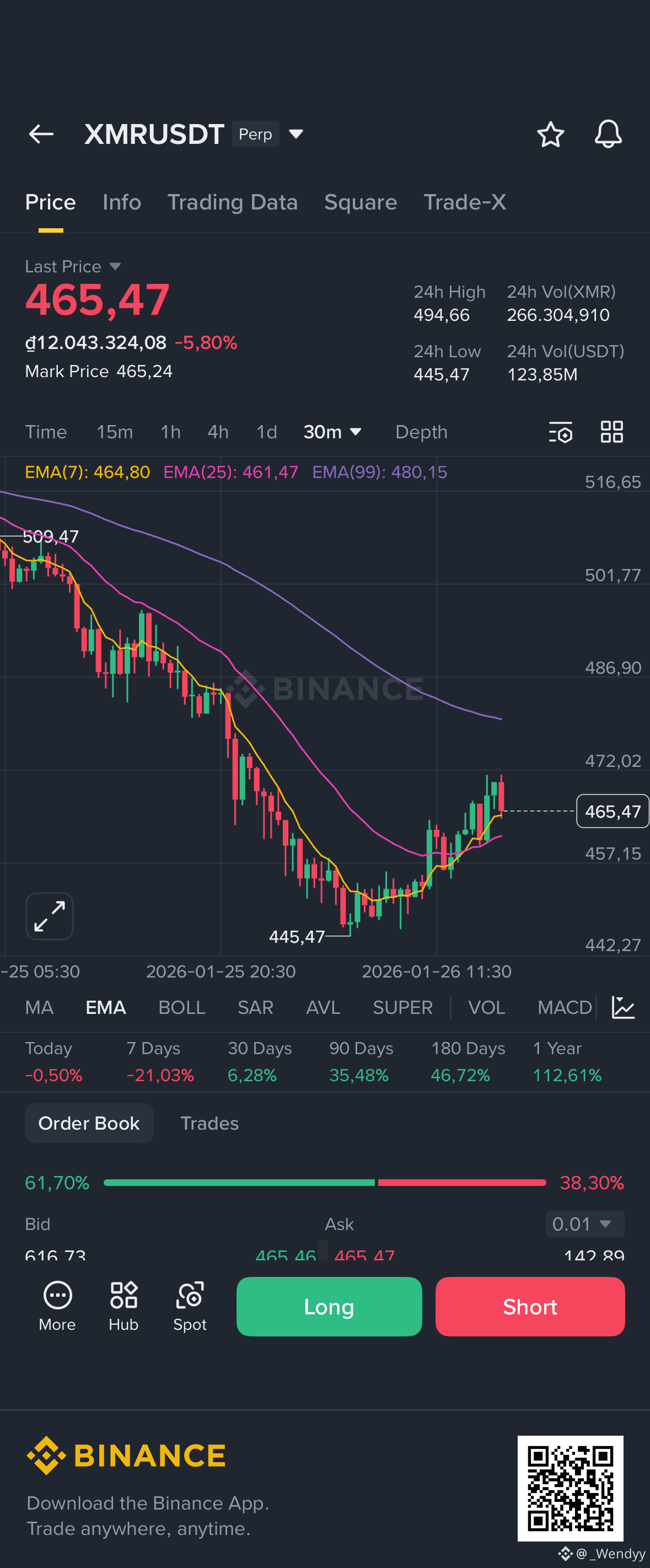Switch to the Info tab
This screenshot has width=650, height=1568.
(122, 202)
